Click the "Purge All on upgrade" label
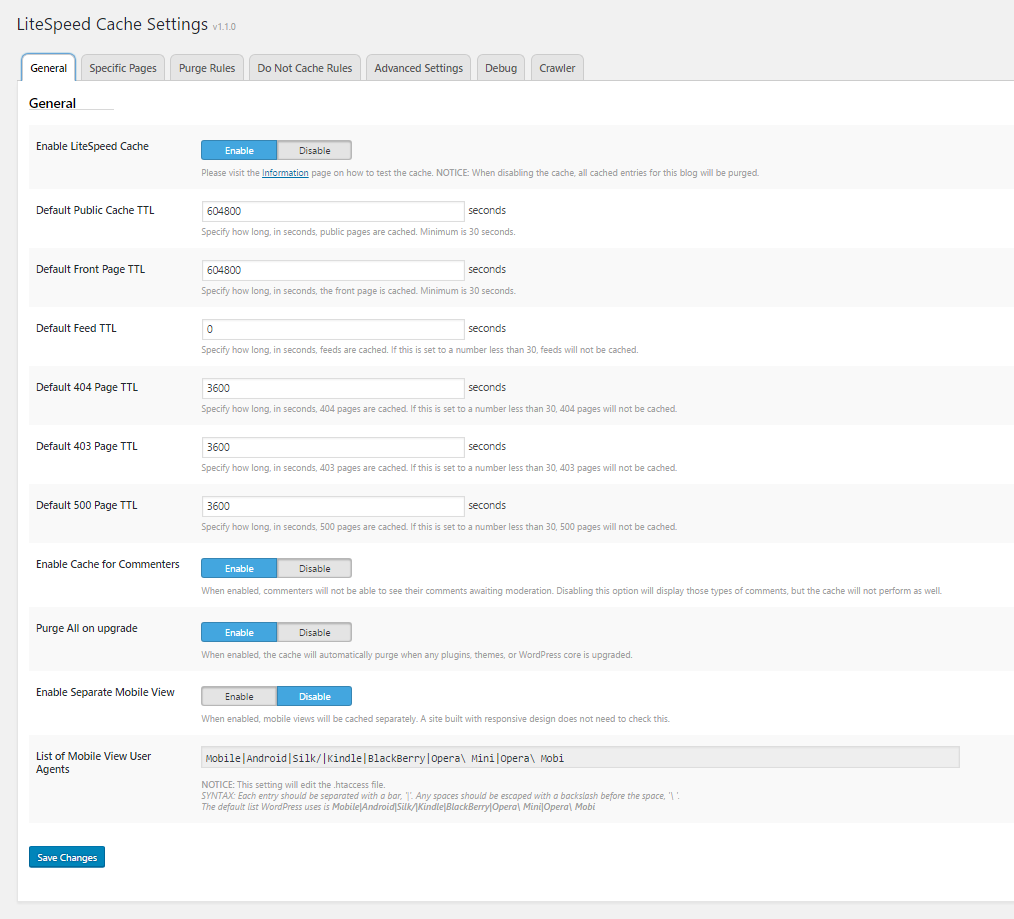Screen dimensions: 1014x919 (x=87, y=628)
